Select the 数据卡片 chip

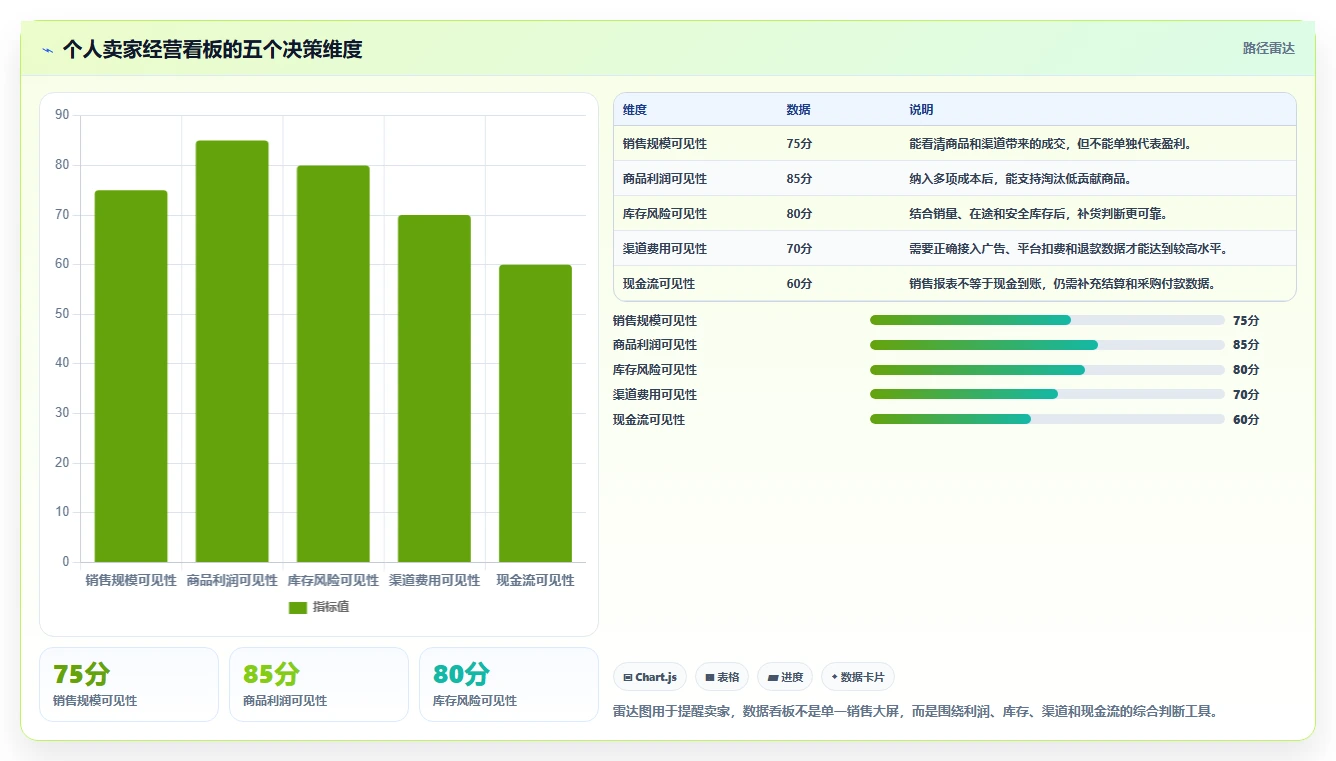tap(858, 677)
